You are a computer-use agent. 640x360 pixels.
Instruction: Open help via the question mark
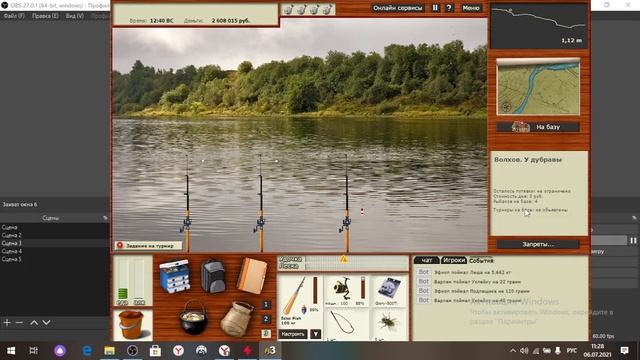[449, 8]
